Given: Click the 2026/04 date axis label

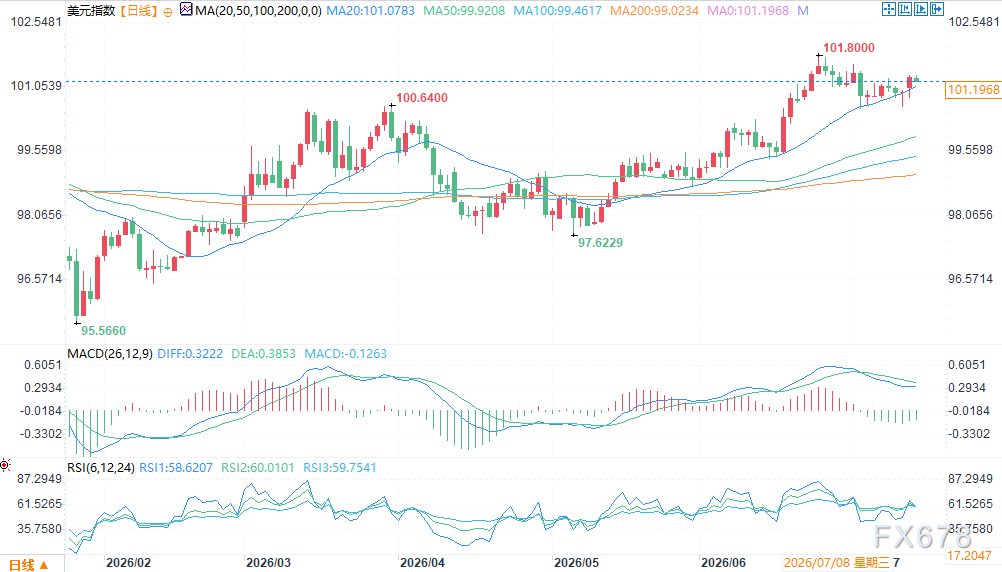Looking at the screenshot, I should click(x=422, y=563).
